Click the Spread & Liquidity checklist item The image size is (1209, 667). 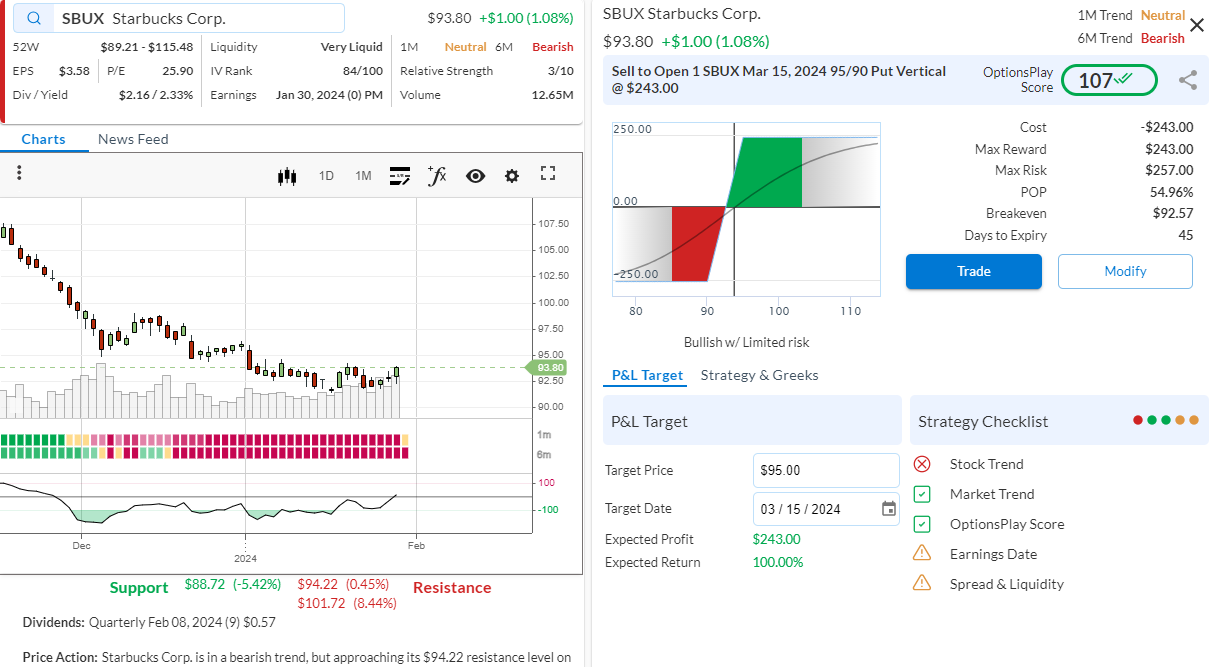pos(1007,584)
